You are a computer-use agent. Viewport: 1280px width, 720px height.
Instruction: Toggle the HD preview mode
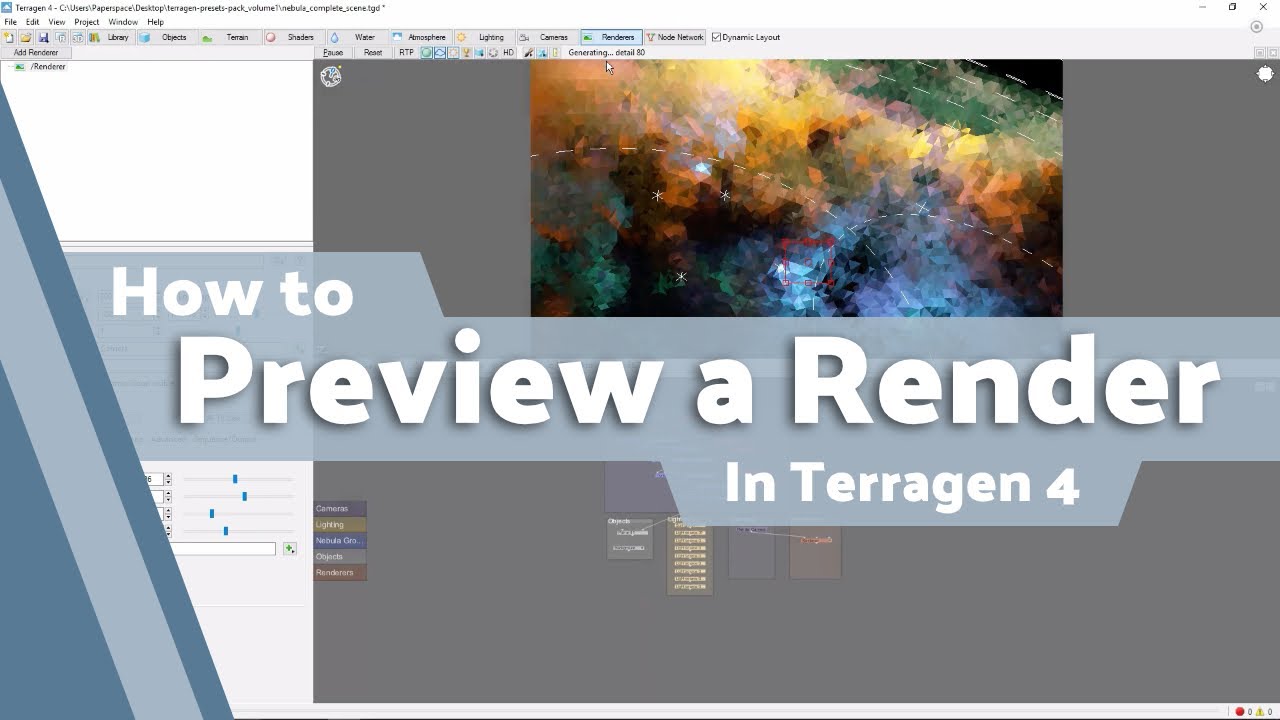pos(508,52)
